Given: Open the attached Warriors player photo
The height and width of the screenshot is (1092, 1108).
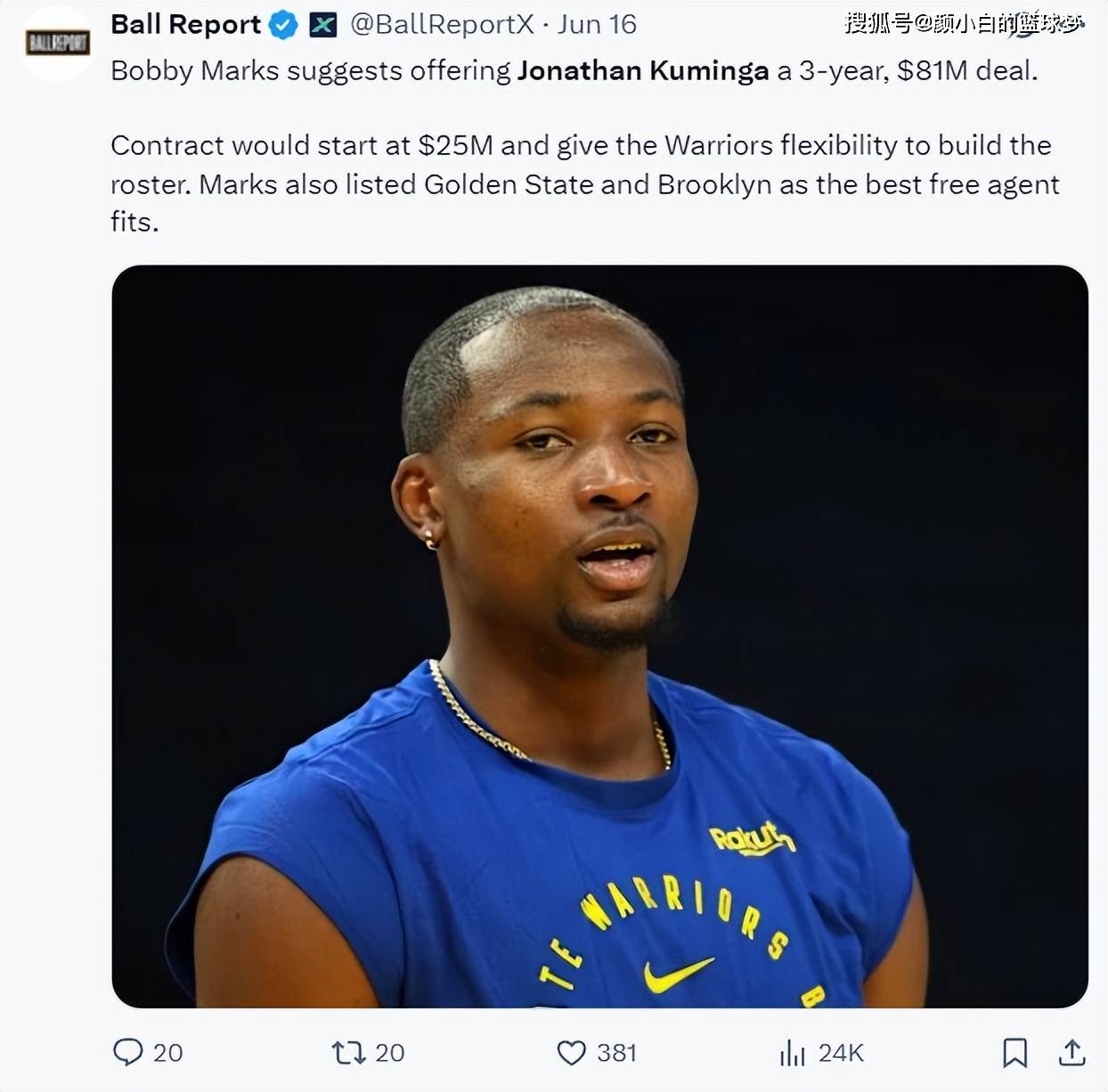Looking at the screenshot, I should click(599, 636).
